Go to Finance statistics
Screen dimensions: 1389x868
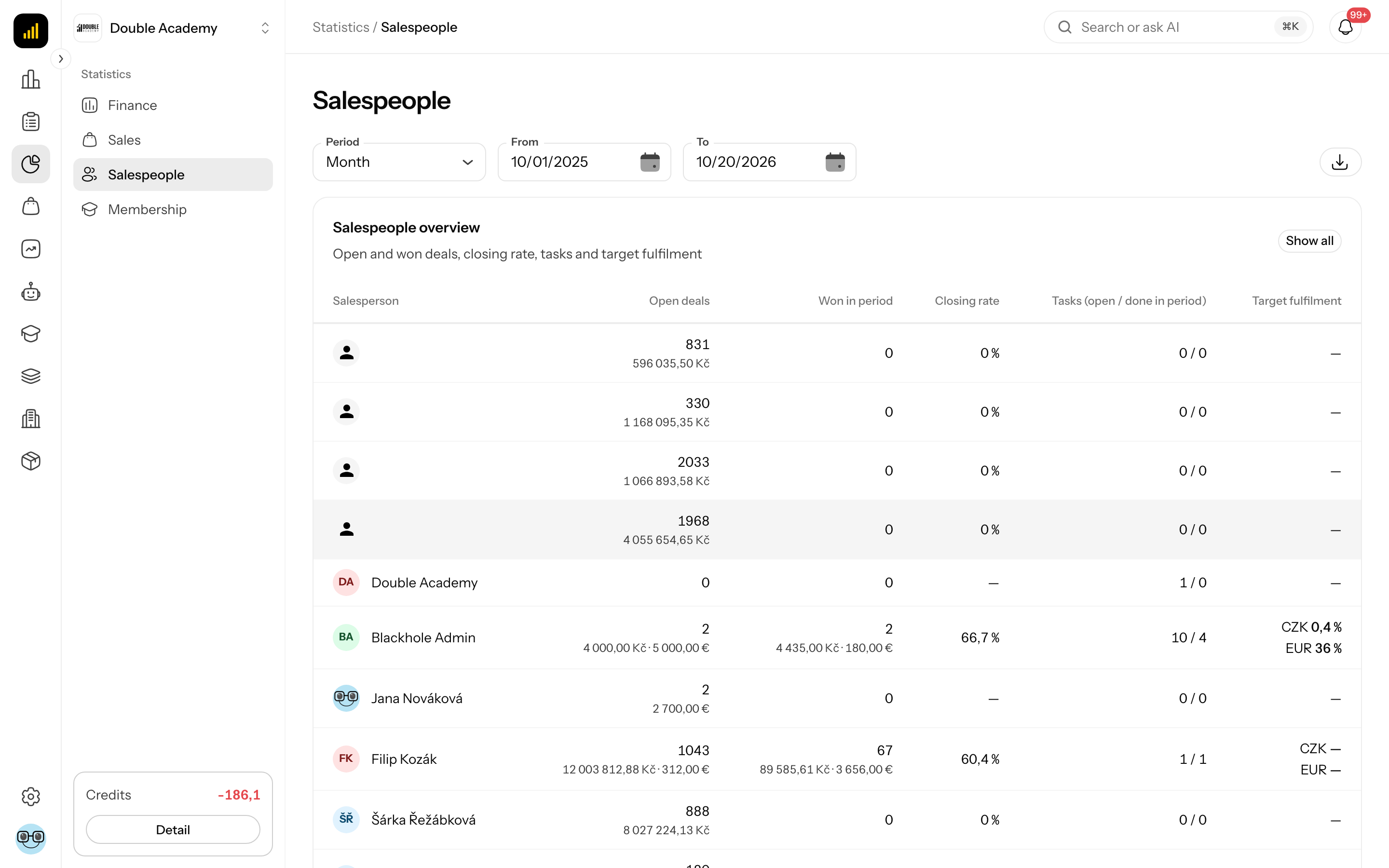click(173, 105)
